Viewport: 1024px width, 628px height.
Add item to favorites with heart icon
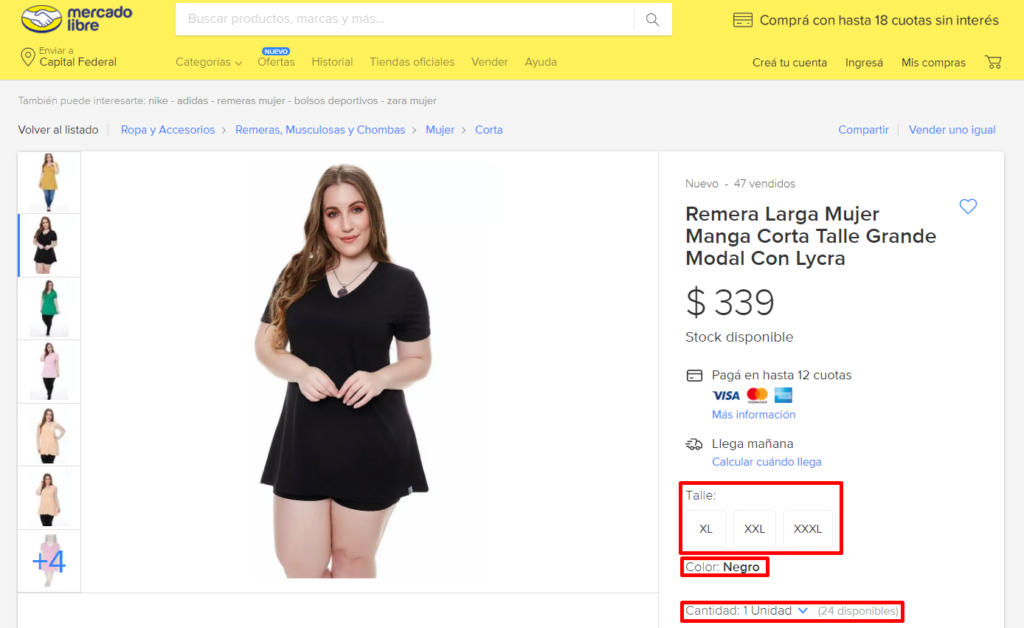968,206
